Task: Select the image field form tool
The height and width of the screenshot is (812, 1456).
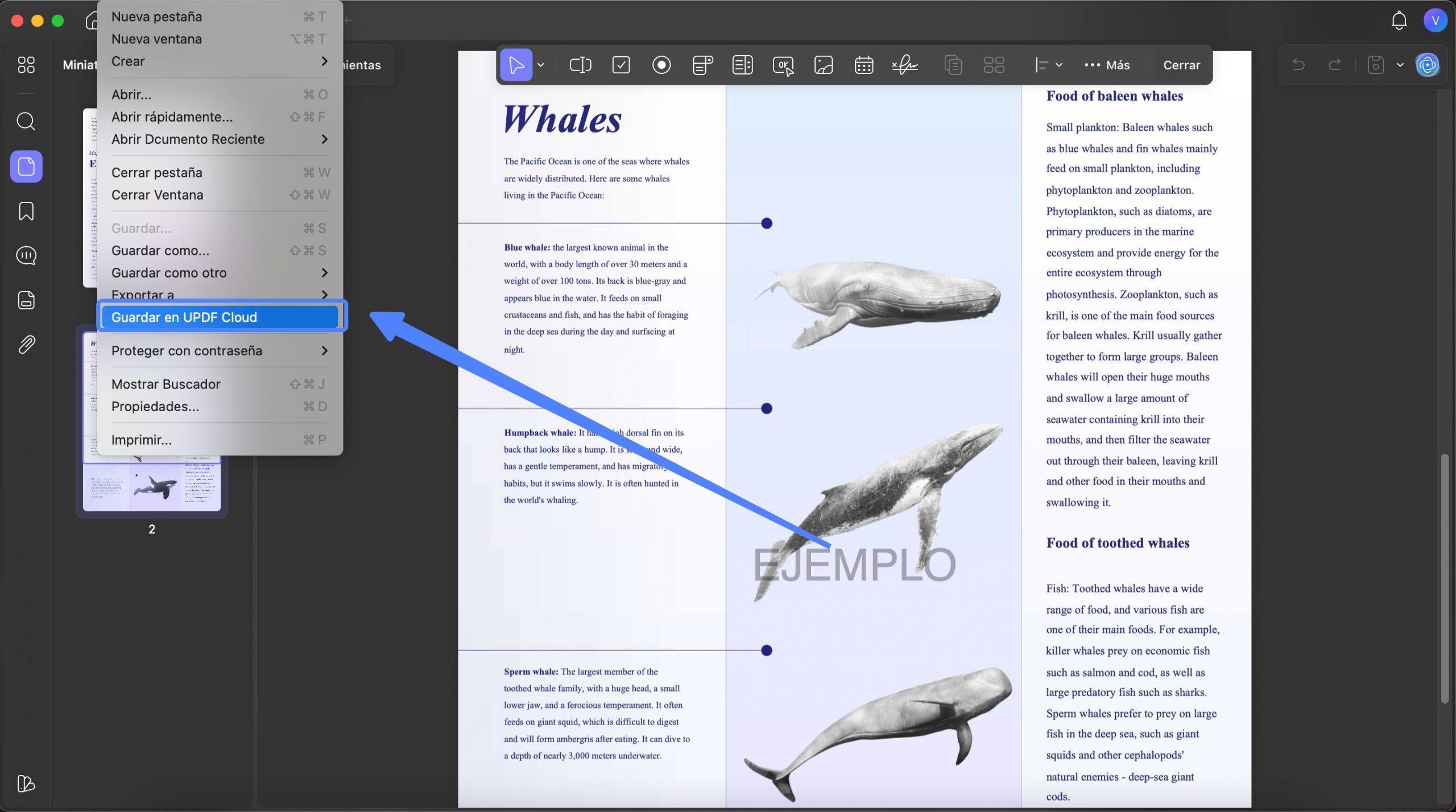Action: (x=824, y=65)
